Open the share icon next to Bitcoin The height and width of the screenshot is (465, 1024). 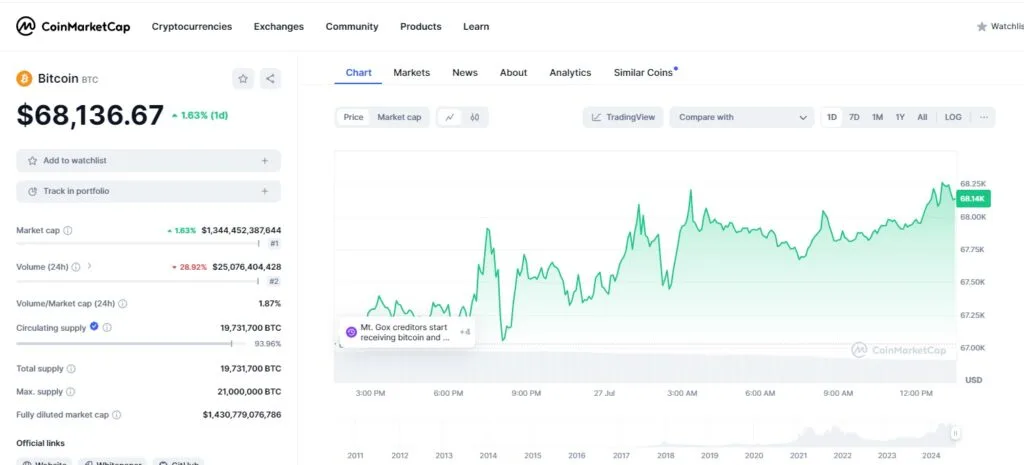(x=270, y=79)
